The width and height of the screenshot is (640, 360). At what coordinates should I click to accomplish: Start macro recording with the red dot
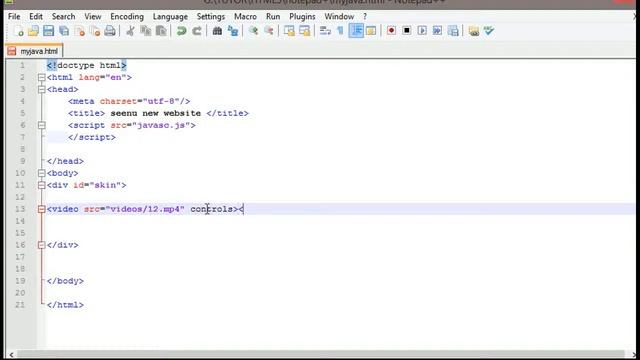point(391,31)
